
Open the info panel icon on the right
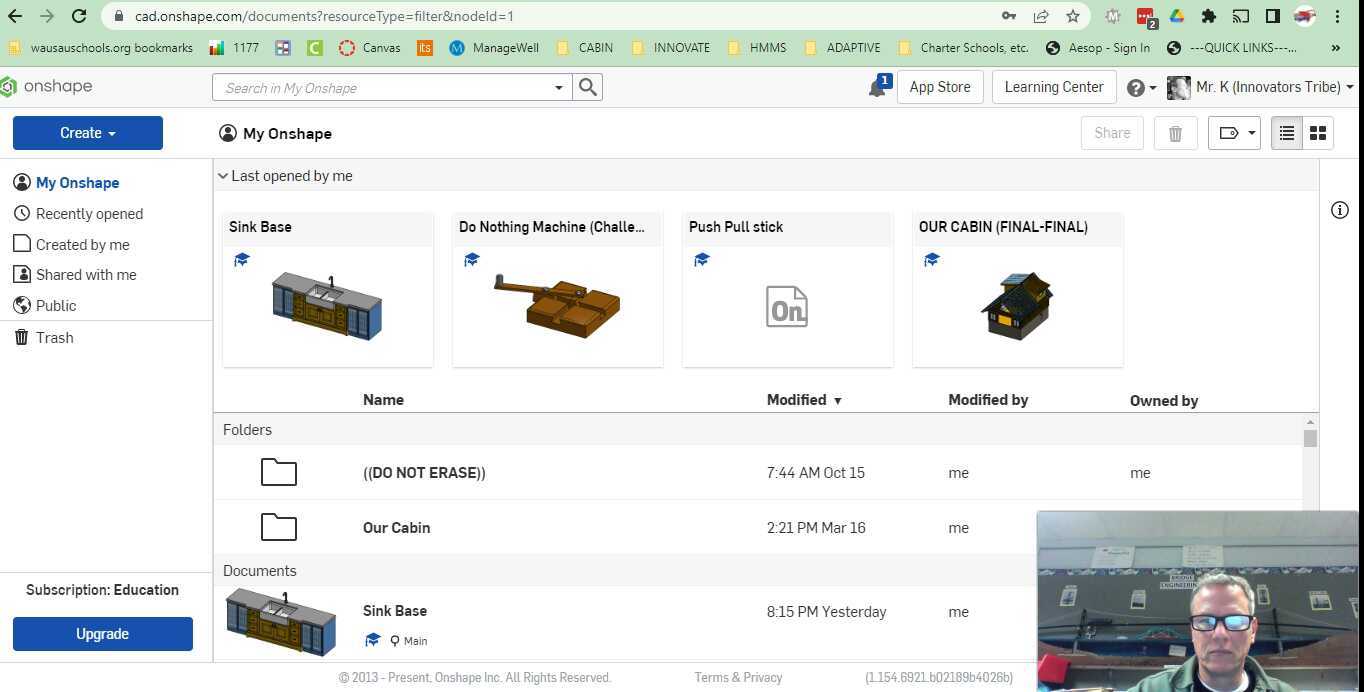pyautogui.click(x=1339, y=210)
